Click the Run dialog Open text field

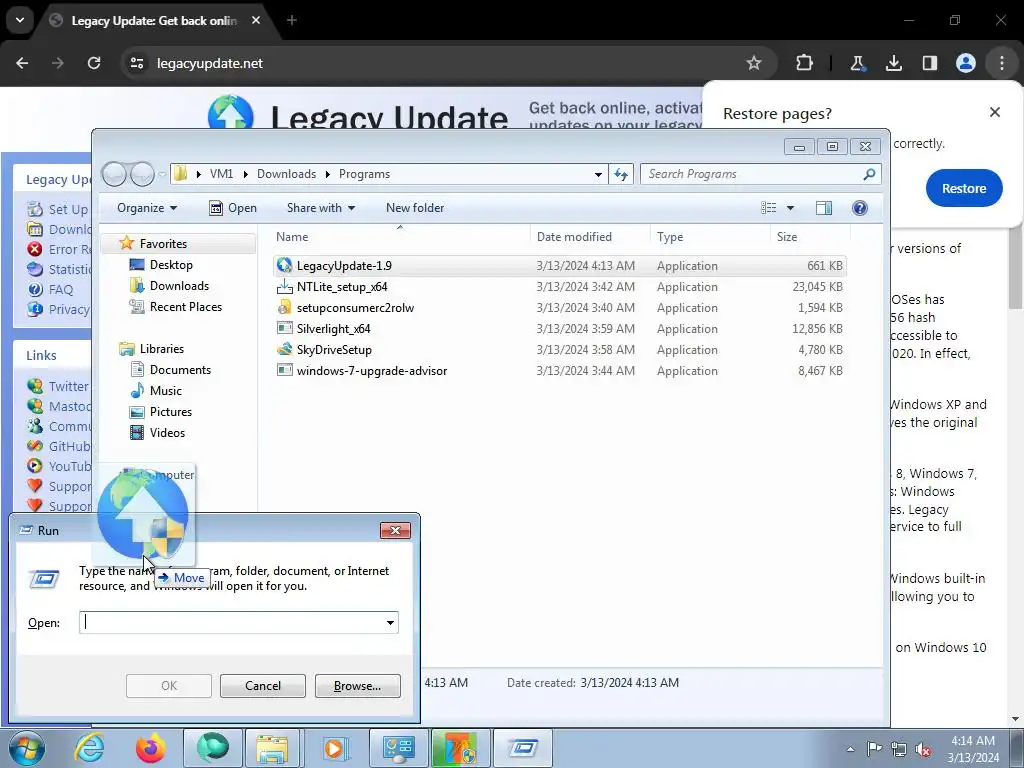tap(232, 622)
